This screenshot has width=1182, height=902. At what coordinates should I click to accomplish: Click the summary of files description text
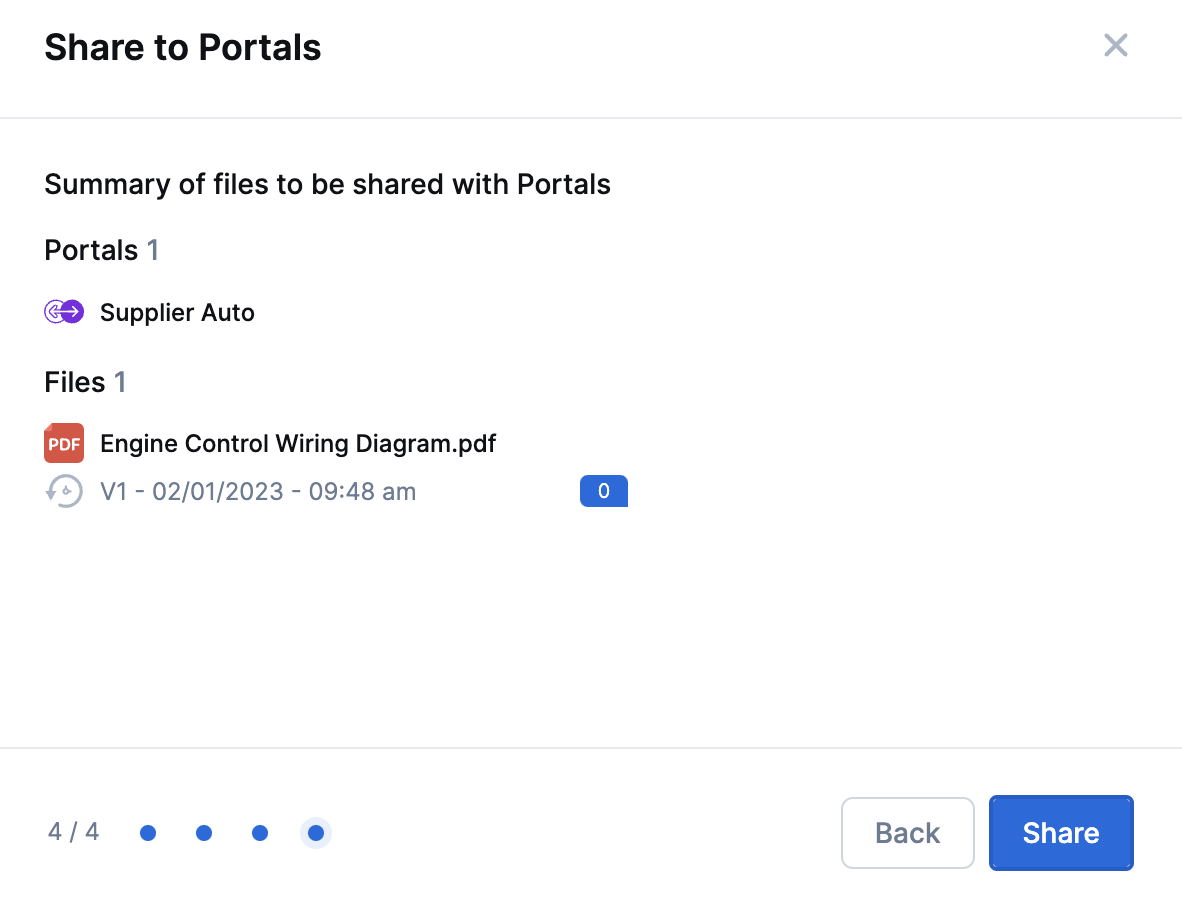click(x=327, y=184)
